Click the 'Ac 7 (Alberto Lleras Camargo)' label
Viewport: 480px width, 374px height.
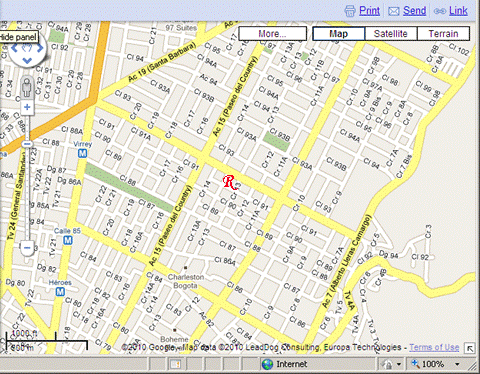pos(346,262)
